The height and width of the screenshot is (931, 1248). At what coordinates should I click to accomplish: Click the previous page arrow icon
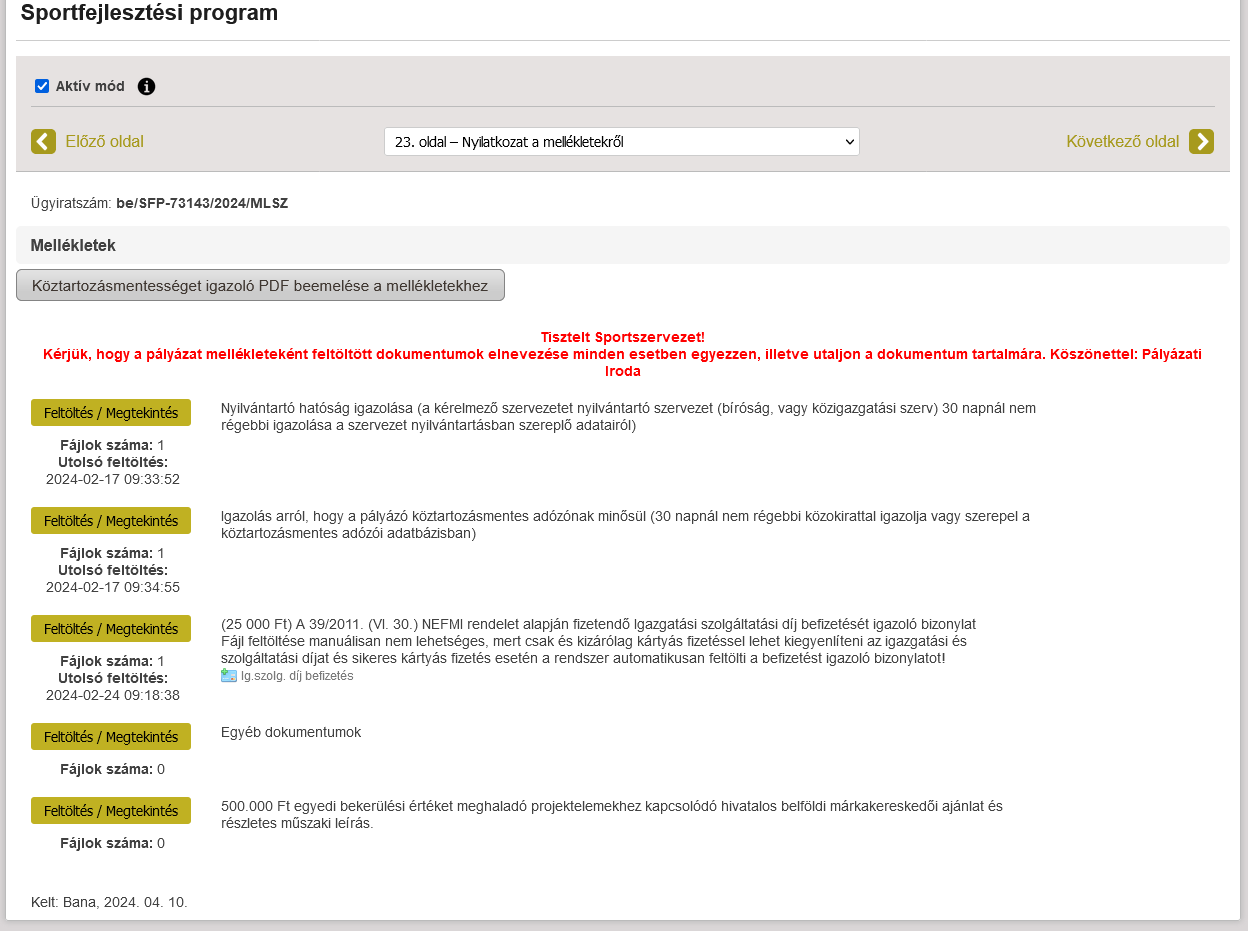click(x=43, y=141)
